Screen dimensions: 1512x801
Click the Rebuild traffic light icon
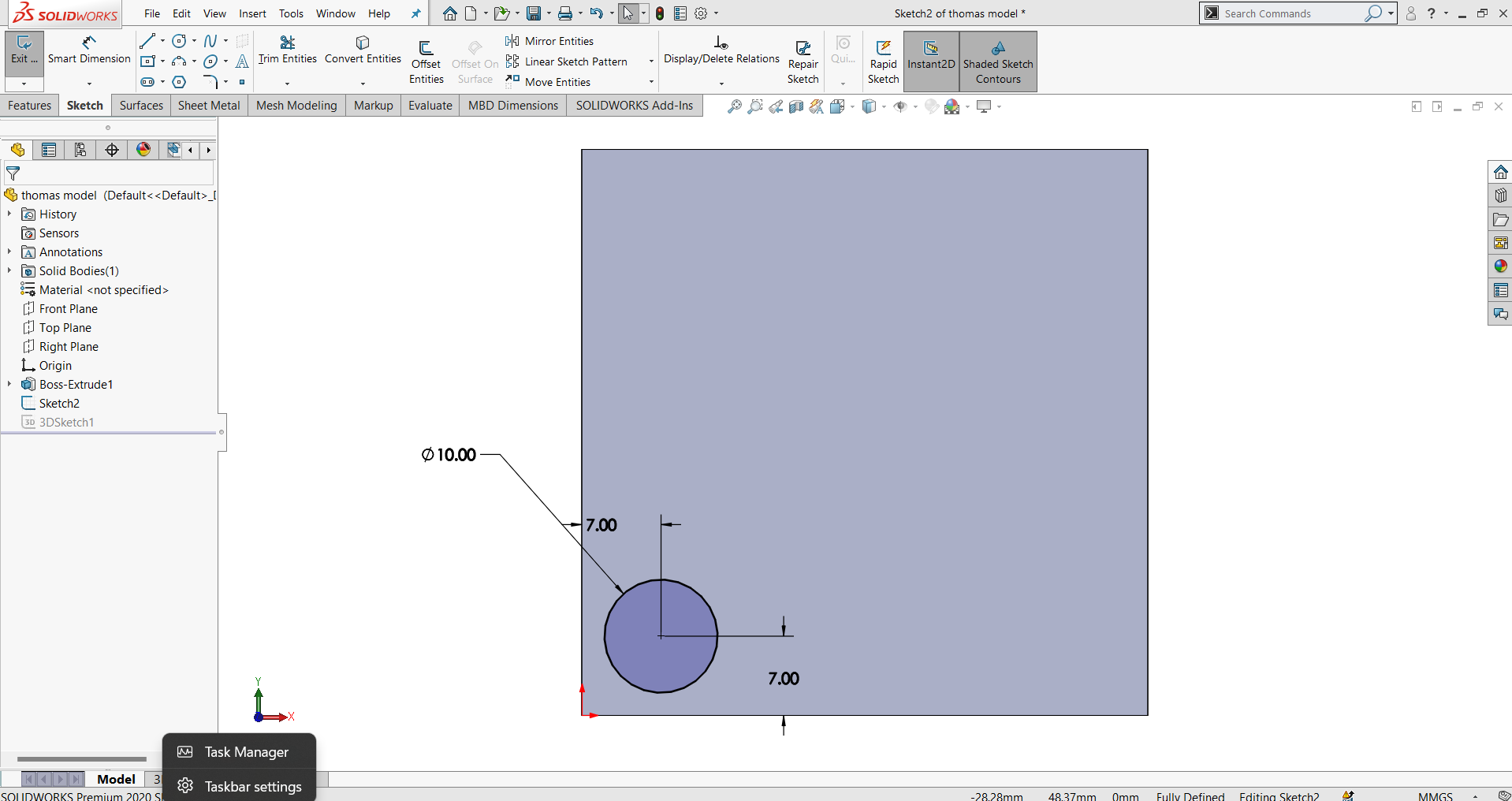[660, 13]
